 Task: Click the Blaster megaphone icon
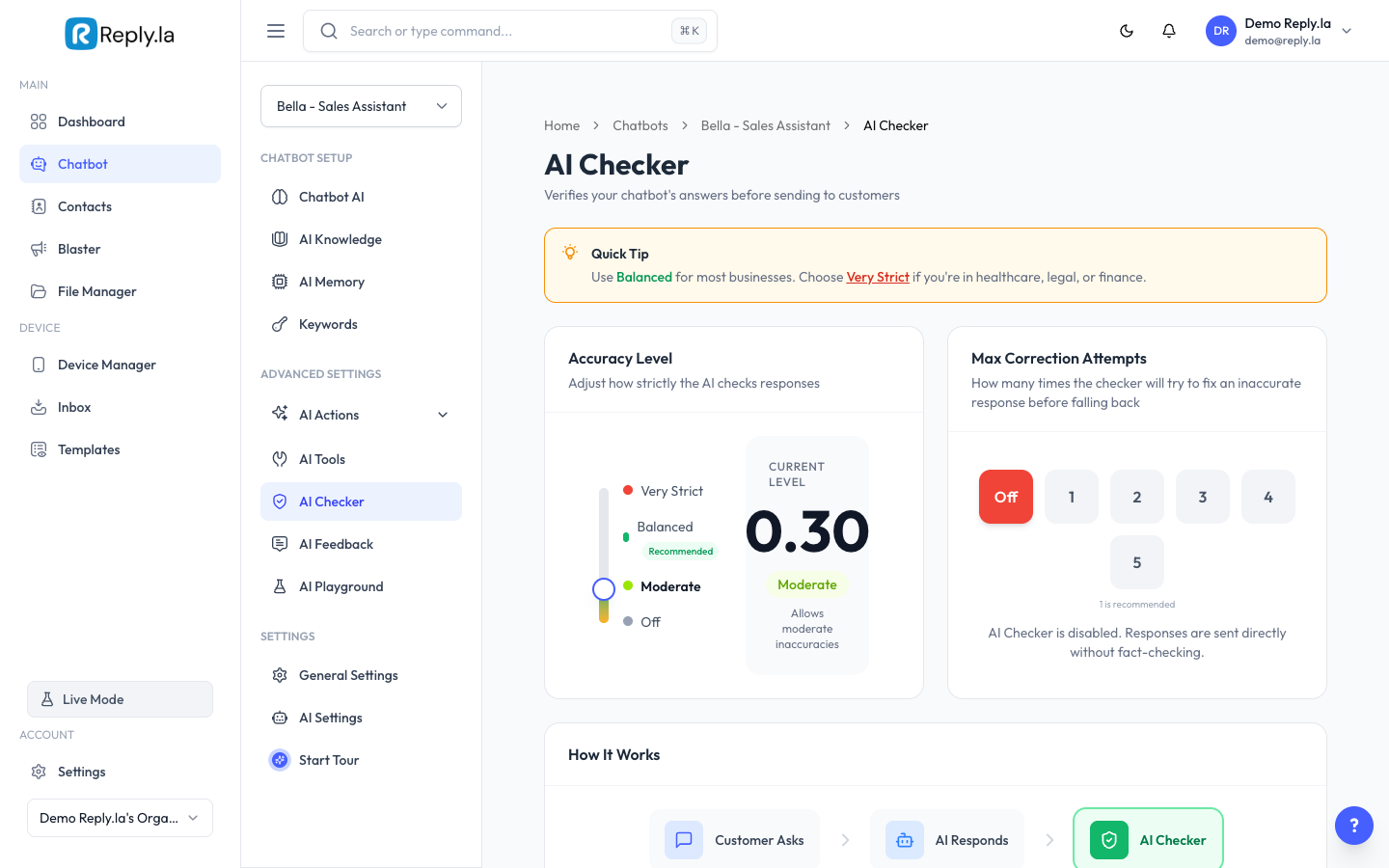[39, 249]
